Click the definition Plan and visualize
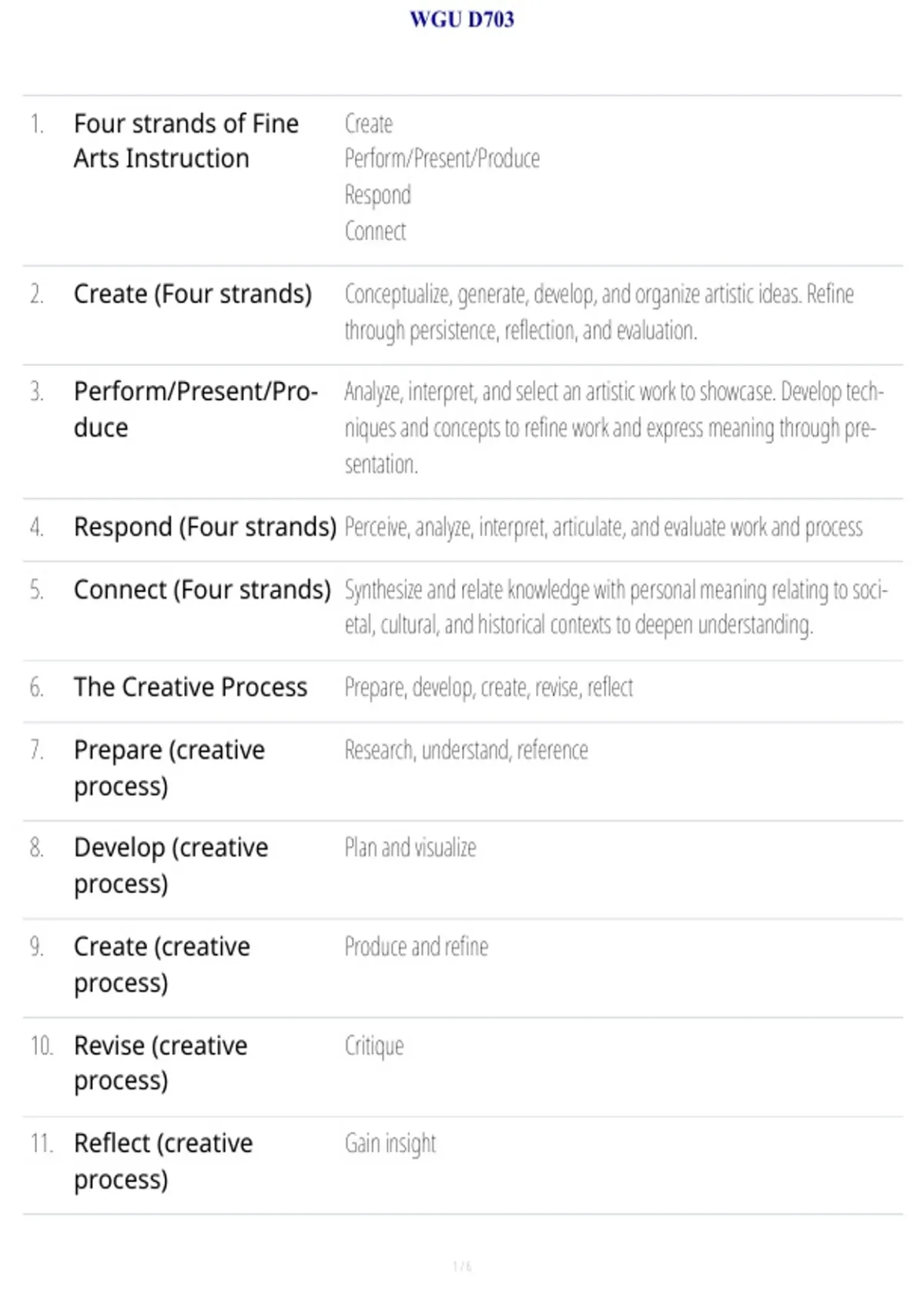This screenshot has height=1309, width=924. pos(410,848)
